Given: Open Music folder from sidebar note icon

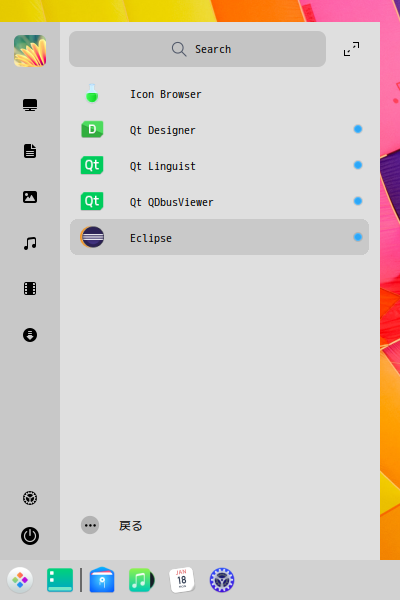Looking at the screenshot, I should 30,243.
